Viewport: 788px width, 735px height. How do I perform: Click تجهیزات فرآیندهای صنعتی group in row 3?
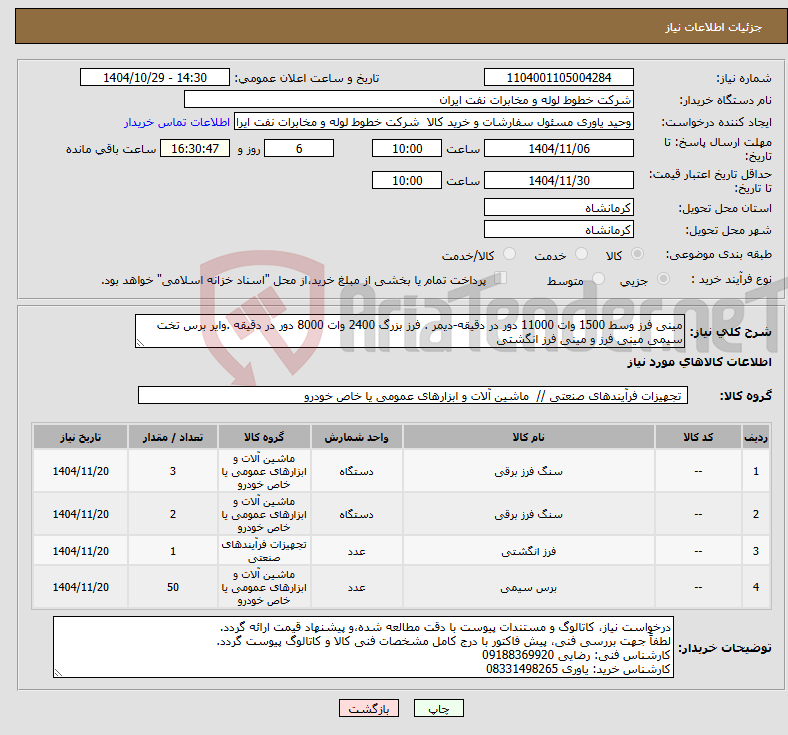pyautogui.click(x=264, y=551)
